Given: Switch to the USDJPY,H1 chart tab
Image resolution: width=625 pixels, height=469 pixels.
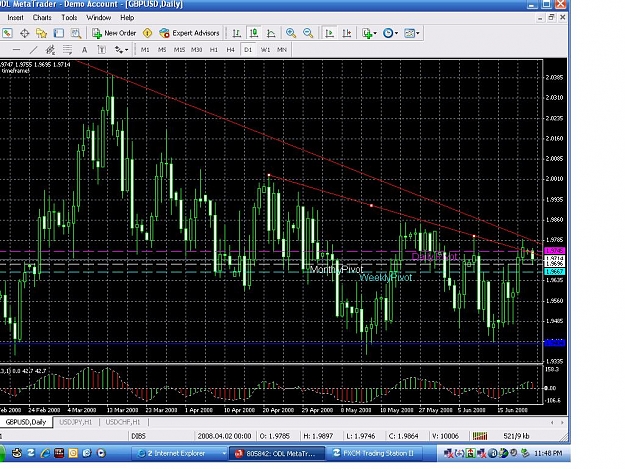Looking at the screenshot, I should click(x=76, y=422).
